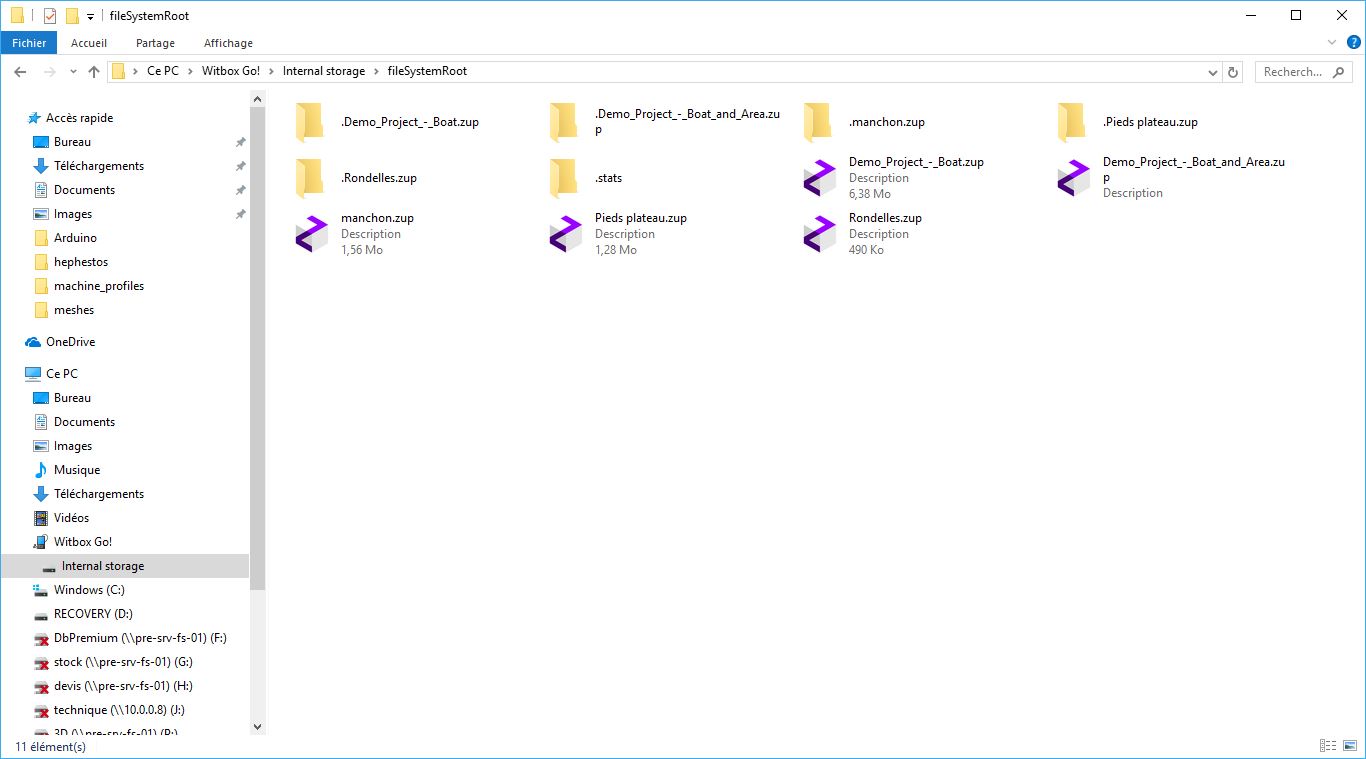
Task: Select the Demo_Project_-_Boat.zup file icon
Action: 819,178
